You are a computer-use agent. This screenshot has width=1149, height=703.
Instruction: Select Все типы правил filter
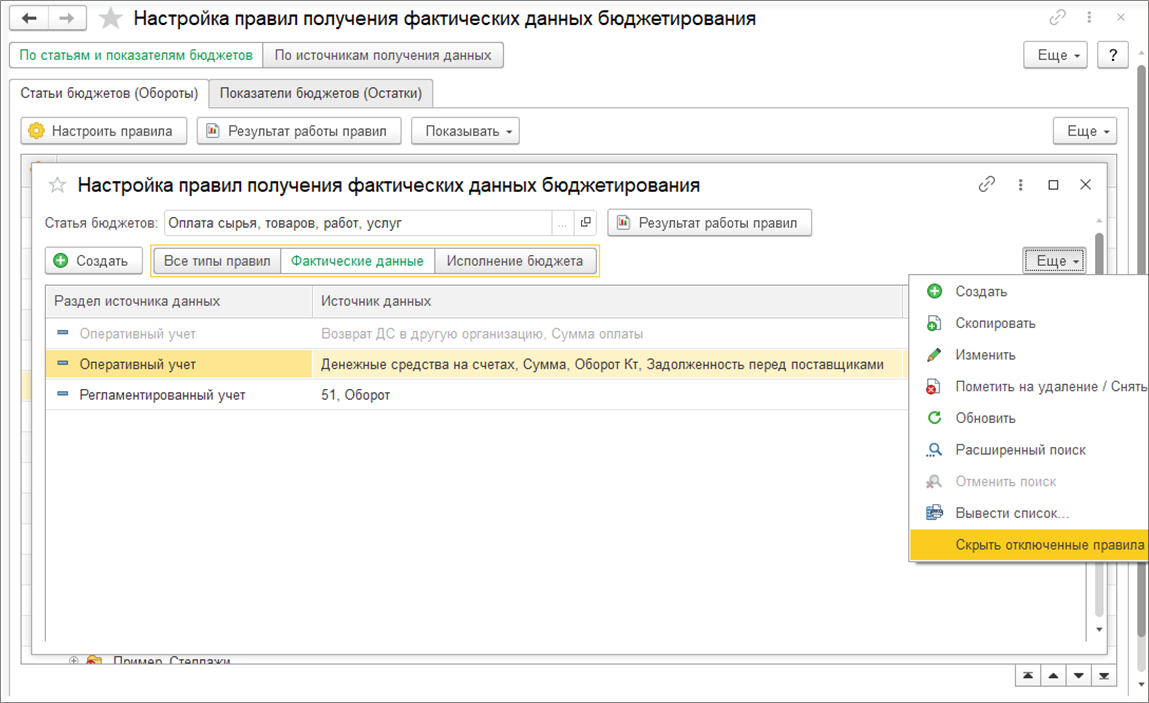[x=217, y=261]
